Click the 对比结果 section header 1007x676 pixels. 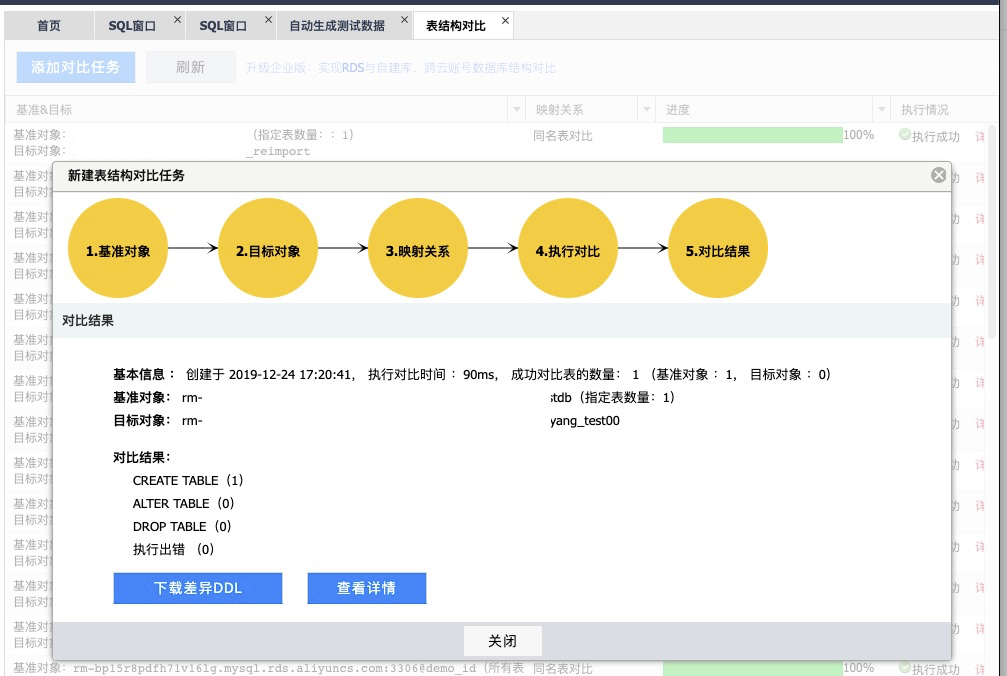[x=502, y=320]
